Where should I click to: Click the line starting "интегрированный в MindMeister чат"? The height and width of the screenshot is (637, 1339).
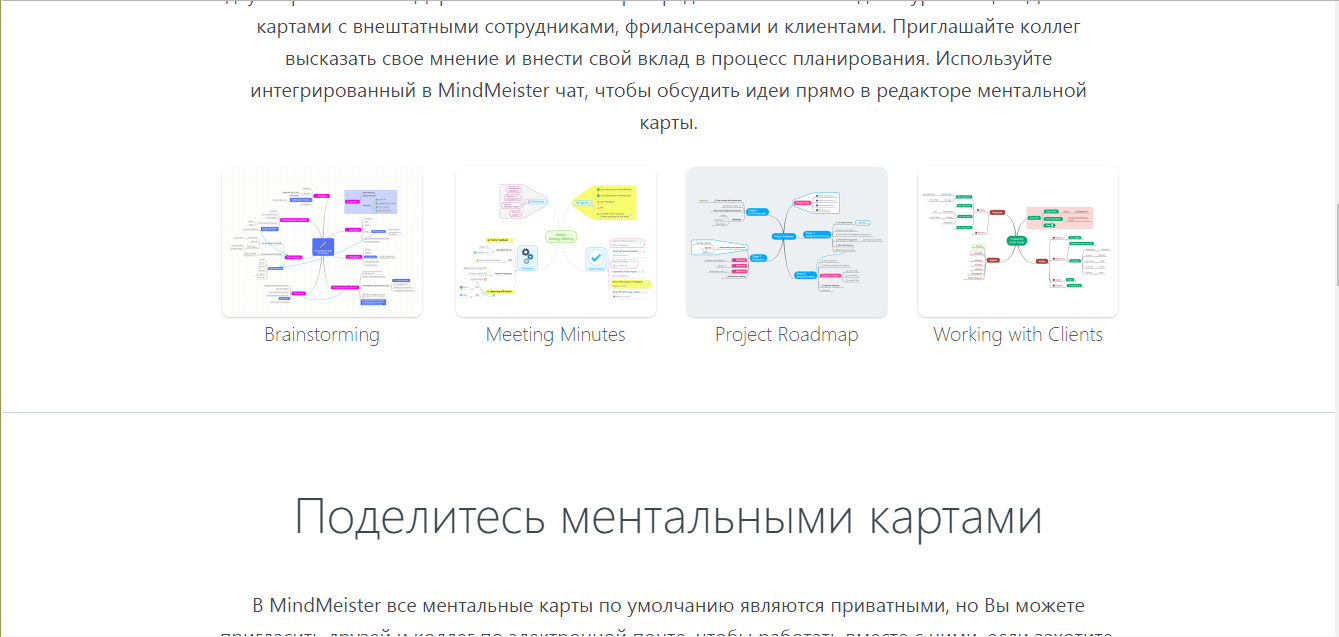[668, 91]
